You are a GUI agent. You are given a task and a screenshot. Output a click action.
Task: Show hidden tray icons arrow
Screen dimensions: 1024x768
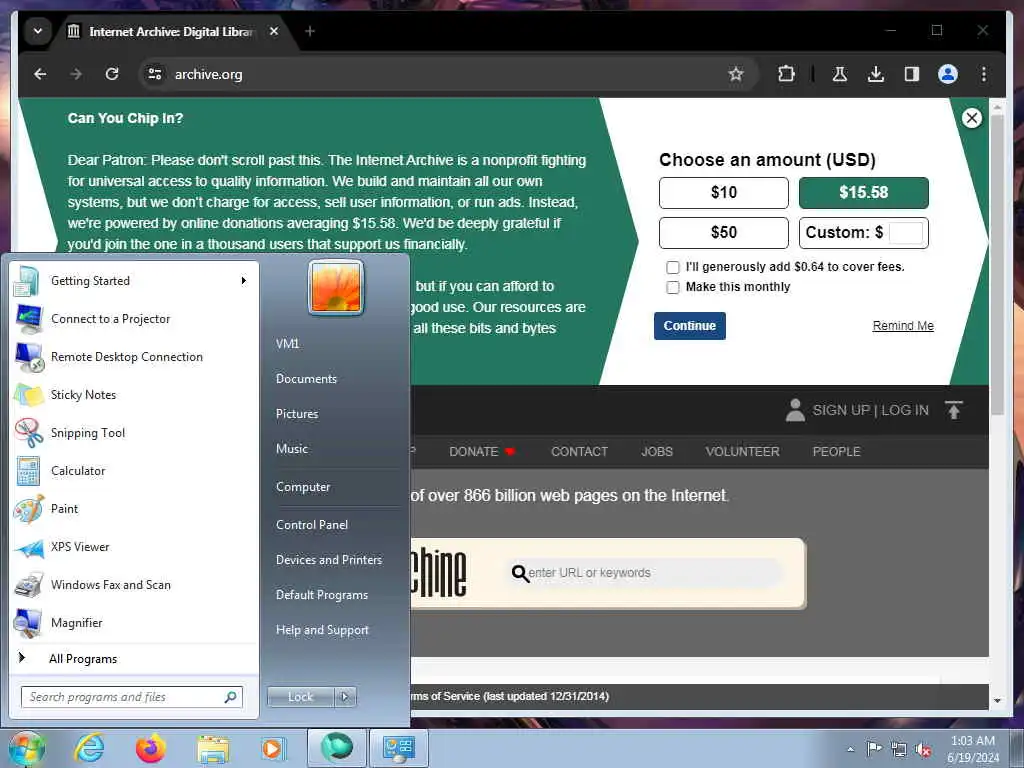click(850, 749)
